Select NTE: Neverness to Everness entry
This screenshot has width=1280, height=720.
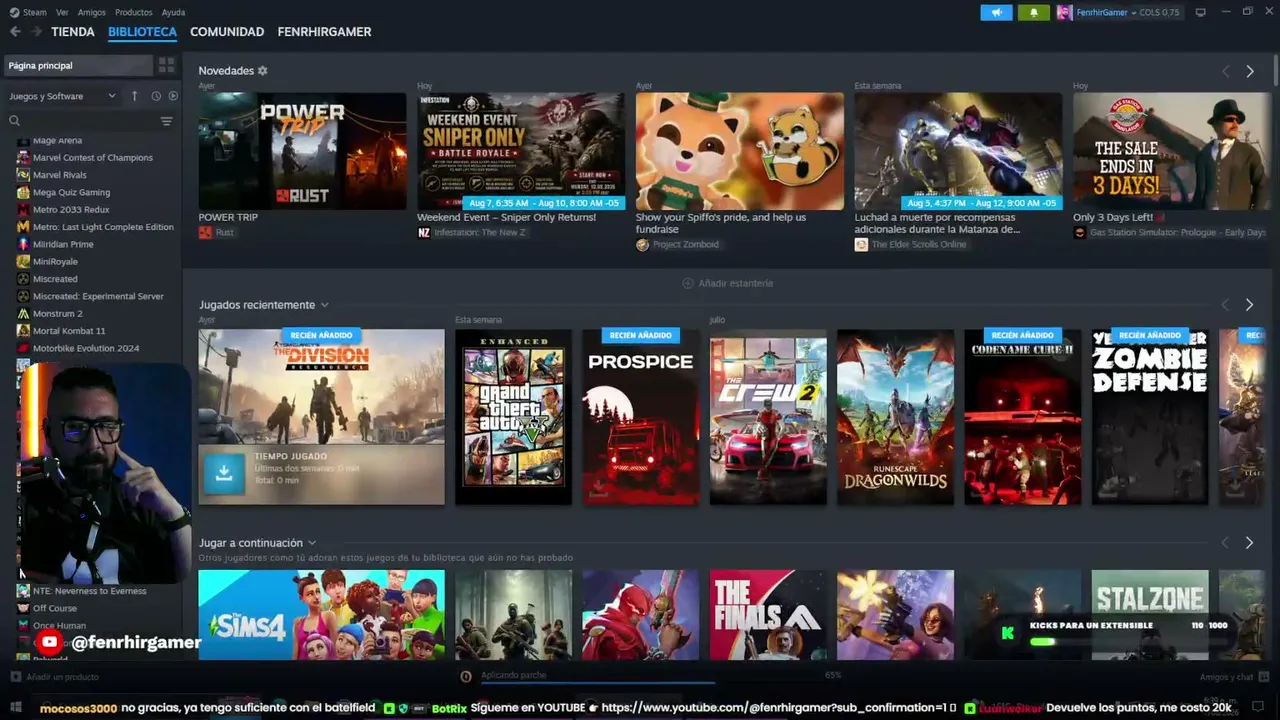[89, 591]
